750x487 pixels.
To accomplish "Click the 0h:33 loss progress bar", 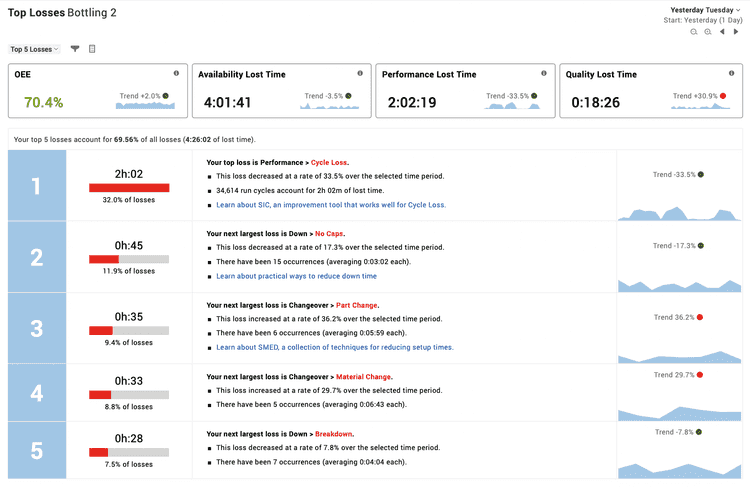I will 129,395.
